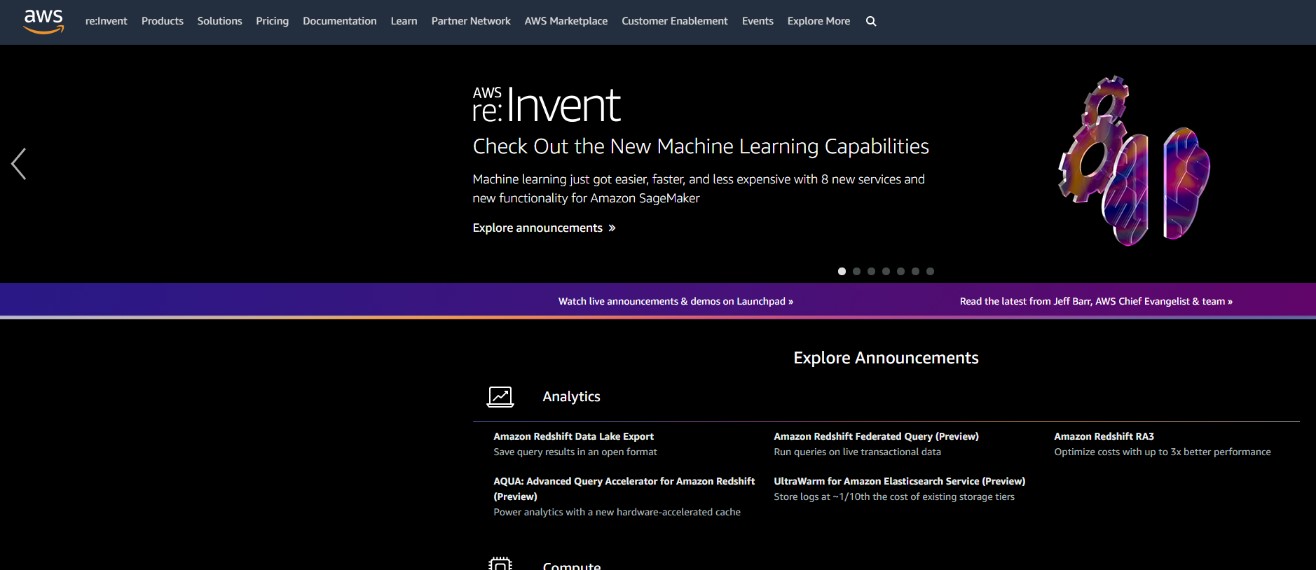Click 'Optimize costs with up to 3x better performance'

coord(1162,452)
